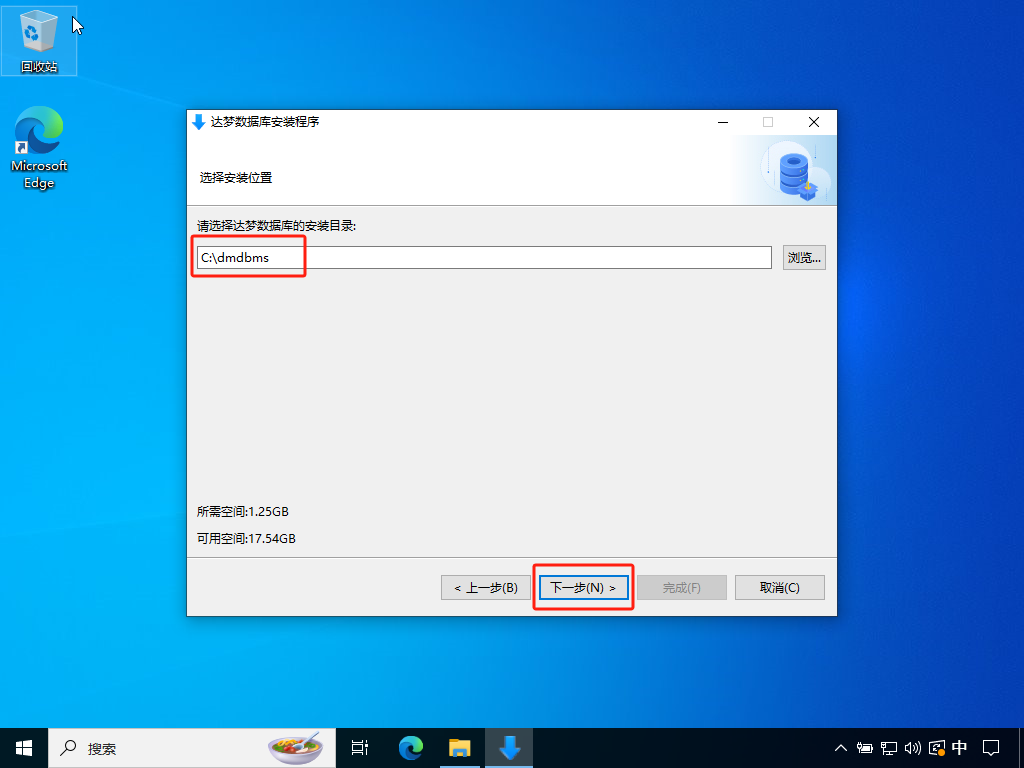Viewport: 1024px width, 768px height.
Task: Open File Explorer from the taskbar
Action: [x=460, y=748]
